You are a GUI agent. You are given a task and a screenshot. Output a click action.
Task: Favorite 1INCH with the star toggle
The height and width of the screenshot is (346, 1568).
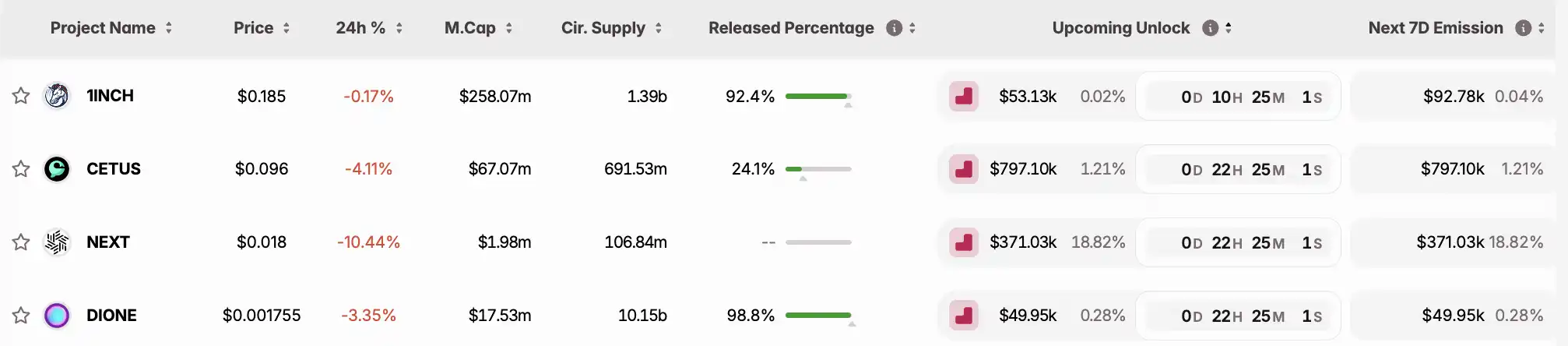click(x=21, y=96)
